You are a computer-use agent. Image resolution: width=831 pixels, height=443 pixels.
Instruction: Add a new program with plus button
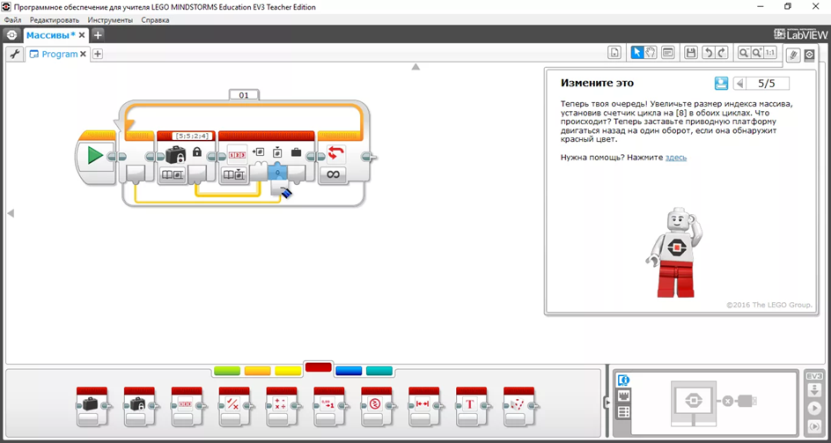[x=98, y=54]
